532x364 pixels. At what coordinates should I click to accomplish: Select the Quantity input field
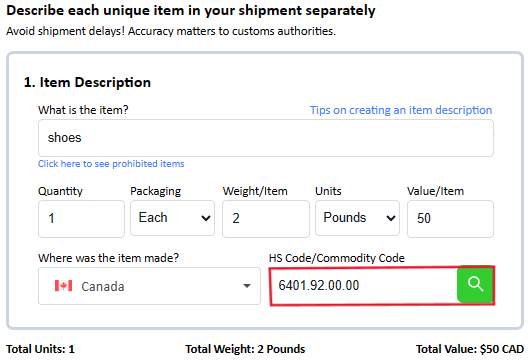(81, 219)
